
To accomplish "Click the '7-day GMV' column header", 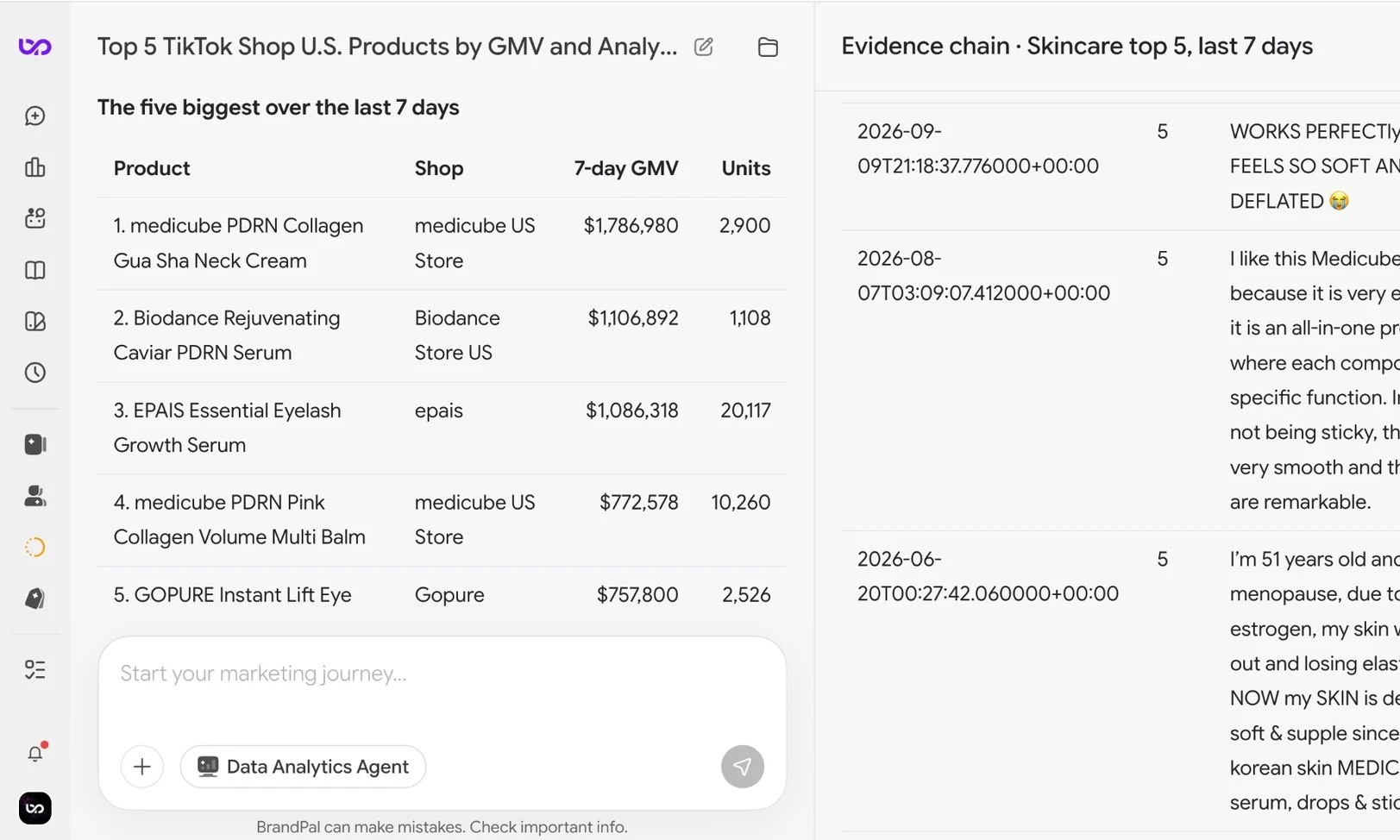I will click(626, 168).
